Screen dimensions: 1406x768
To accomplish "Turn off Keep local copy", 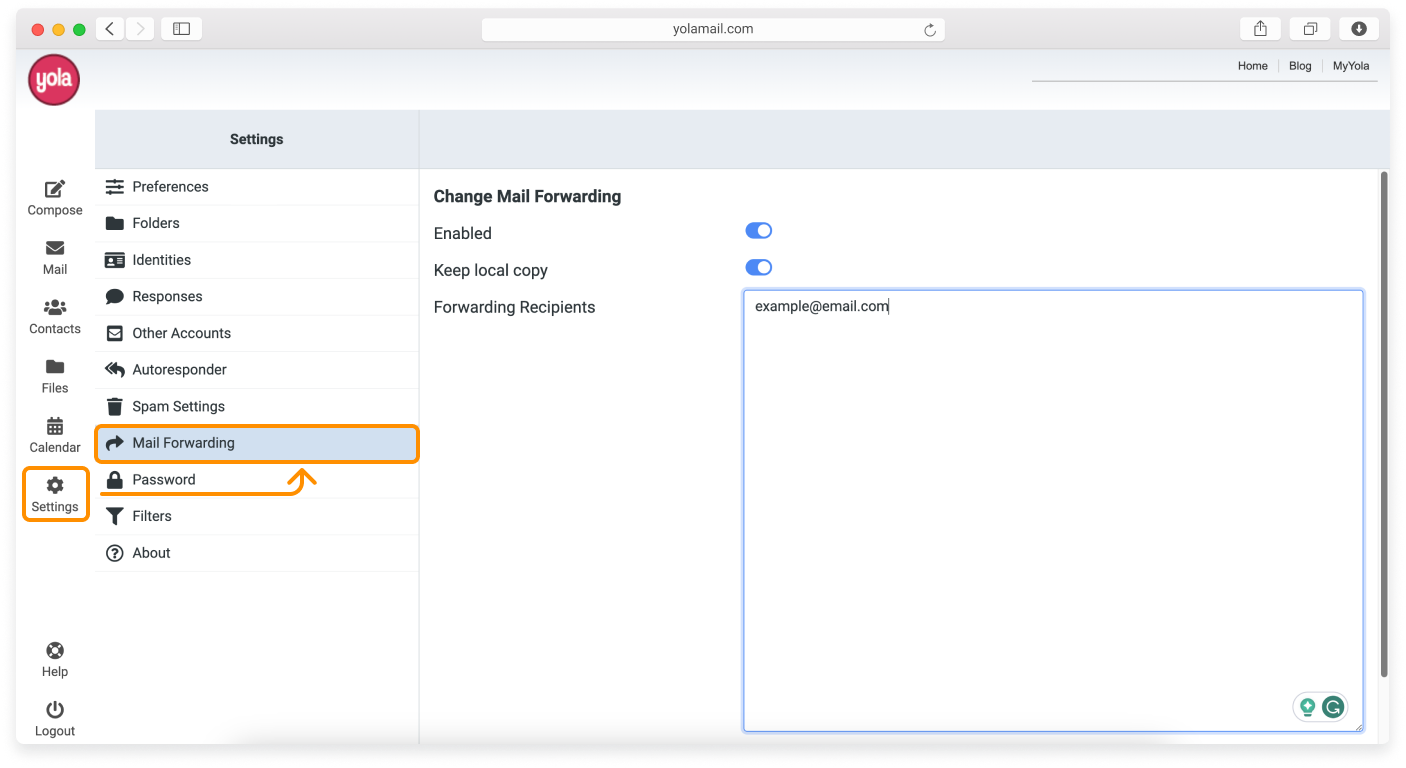I will coord(758,267).
